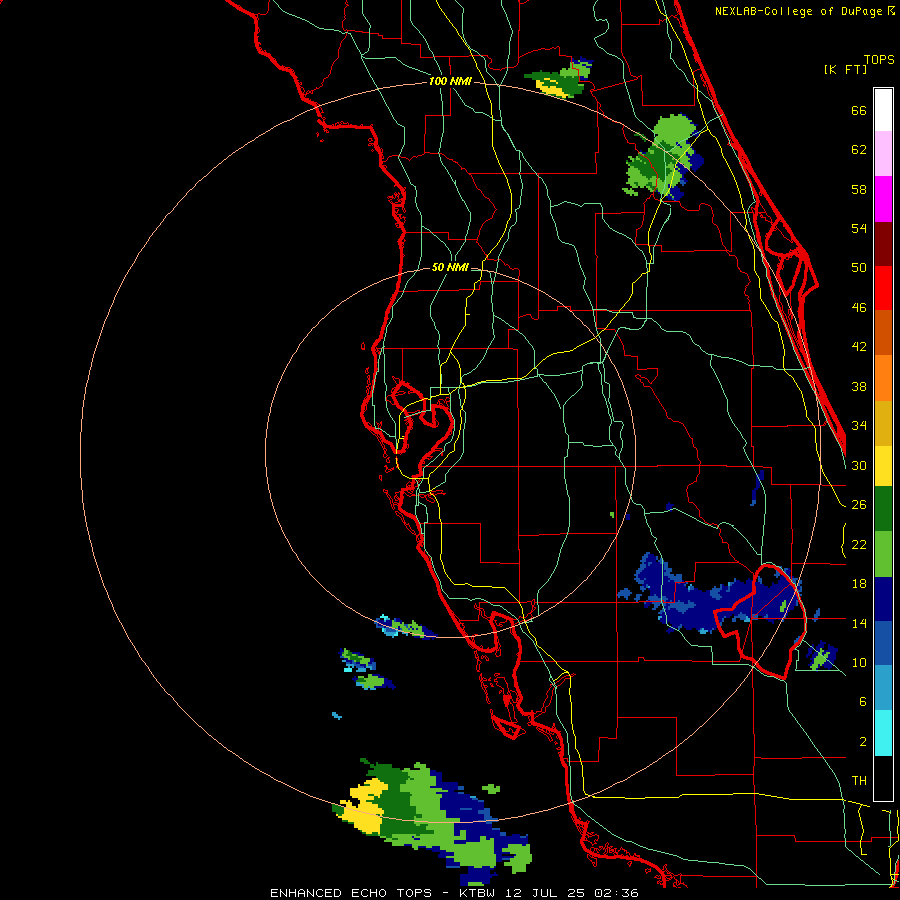
Task: Select the bright yellow legend swatch
Action: [x=883, y=465]
